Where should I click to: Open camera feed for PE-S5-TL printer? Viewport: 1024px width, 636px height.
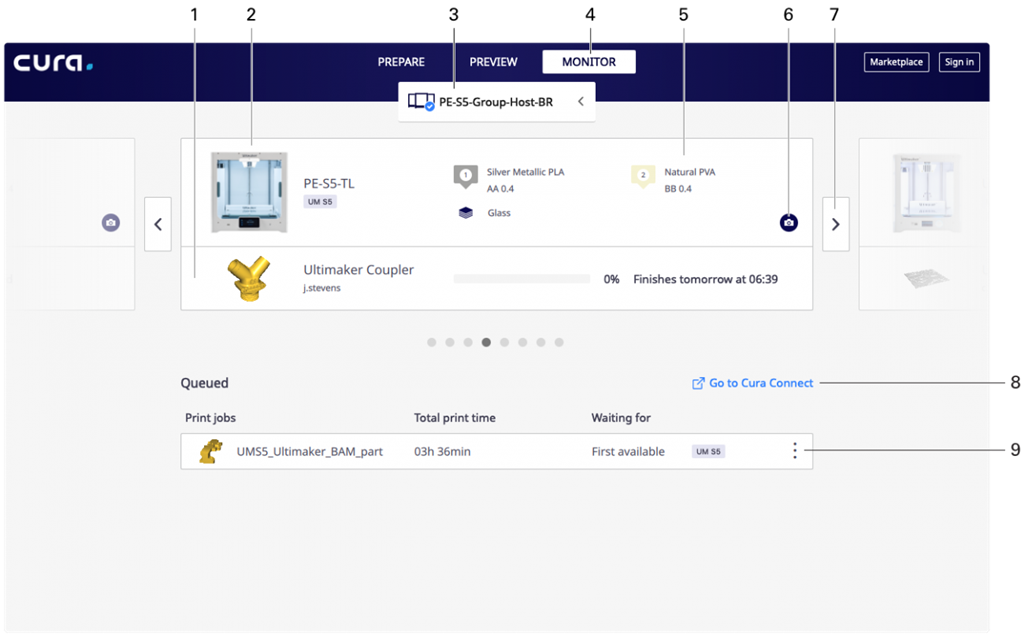tap(789, 222)
